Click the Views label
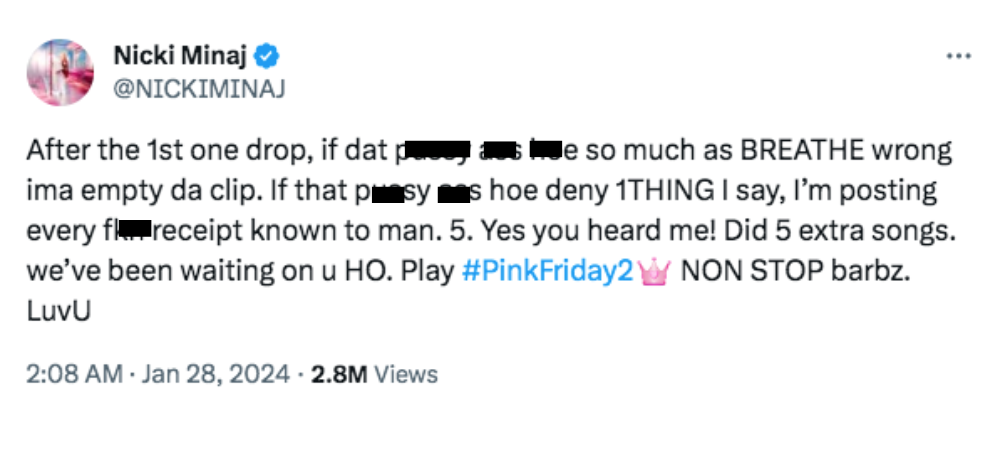The height and width of the screenshot is (450, 1000). pos(407,374)
